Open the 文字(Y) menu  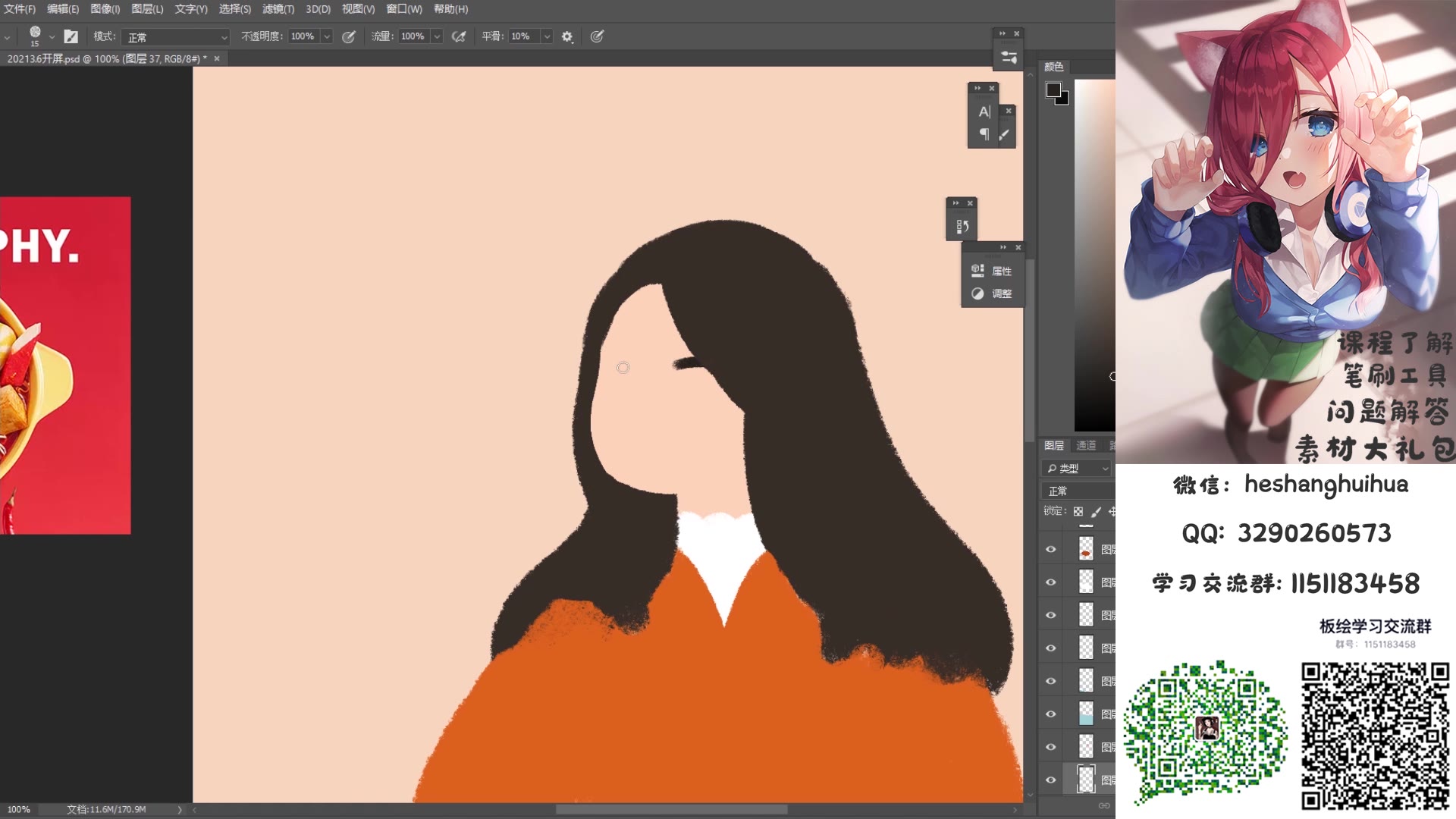191,9
